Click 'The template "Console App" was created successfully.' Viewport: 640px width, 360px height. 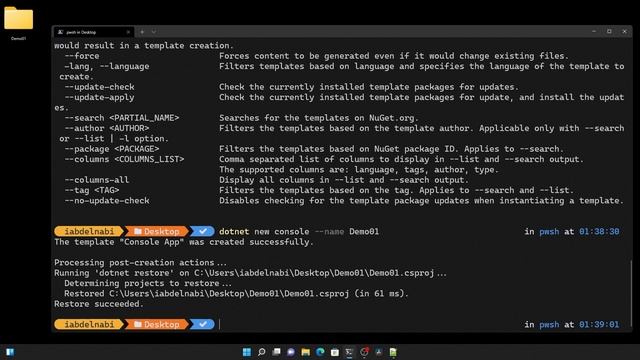tap(184, 242)
